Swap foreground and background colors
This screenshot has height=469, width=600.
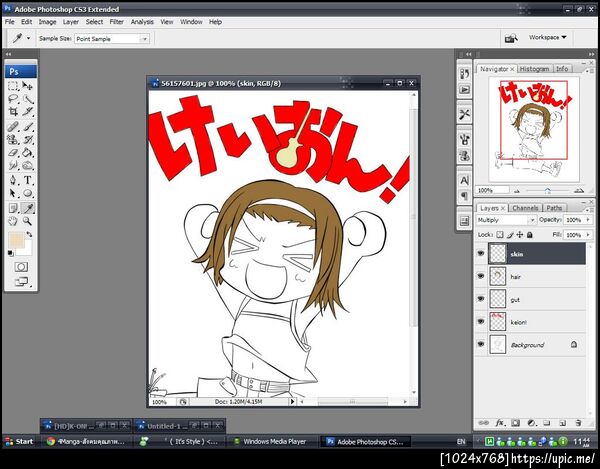(x=29, y=234)
